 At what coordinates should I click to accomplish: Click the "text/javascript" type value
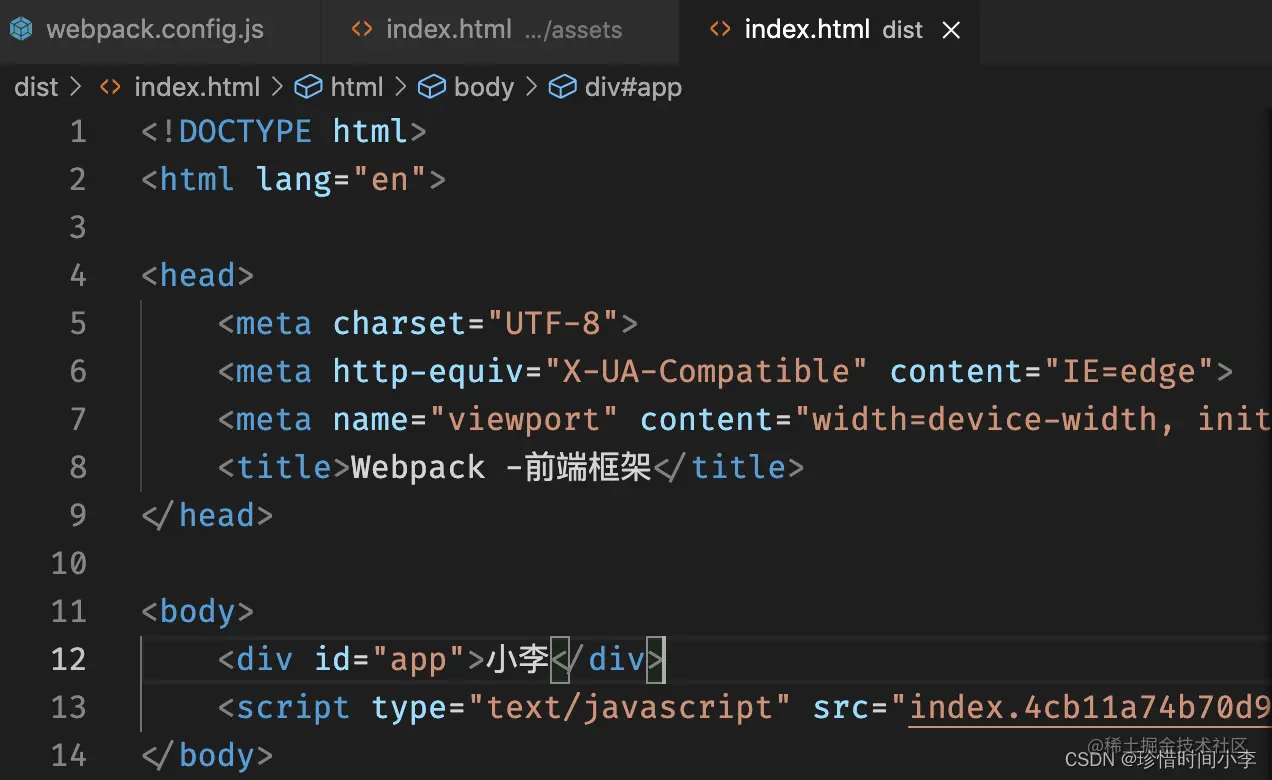click(630, 708)
